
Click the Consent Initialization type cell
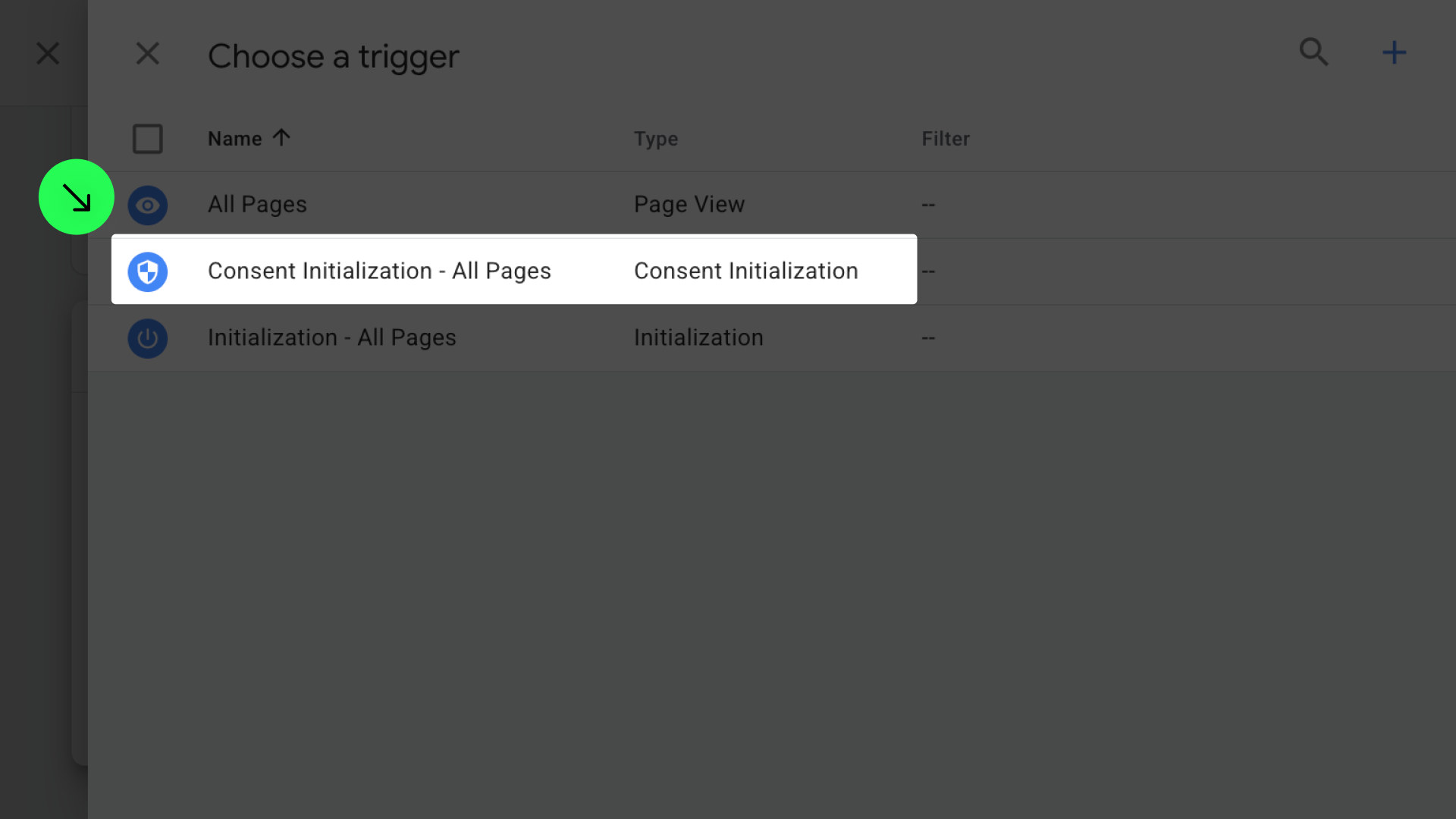pos(746,271)
